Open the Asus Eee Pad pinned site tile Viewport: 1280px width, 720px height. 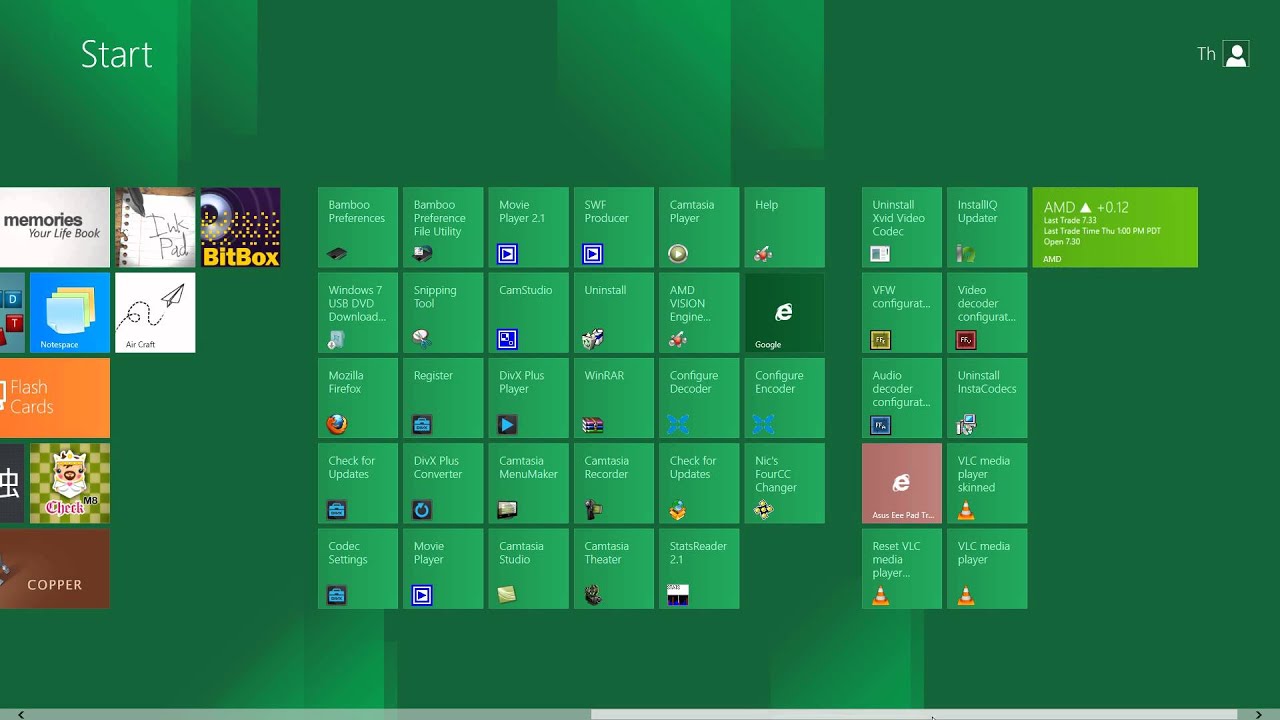[902, 483]
